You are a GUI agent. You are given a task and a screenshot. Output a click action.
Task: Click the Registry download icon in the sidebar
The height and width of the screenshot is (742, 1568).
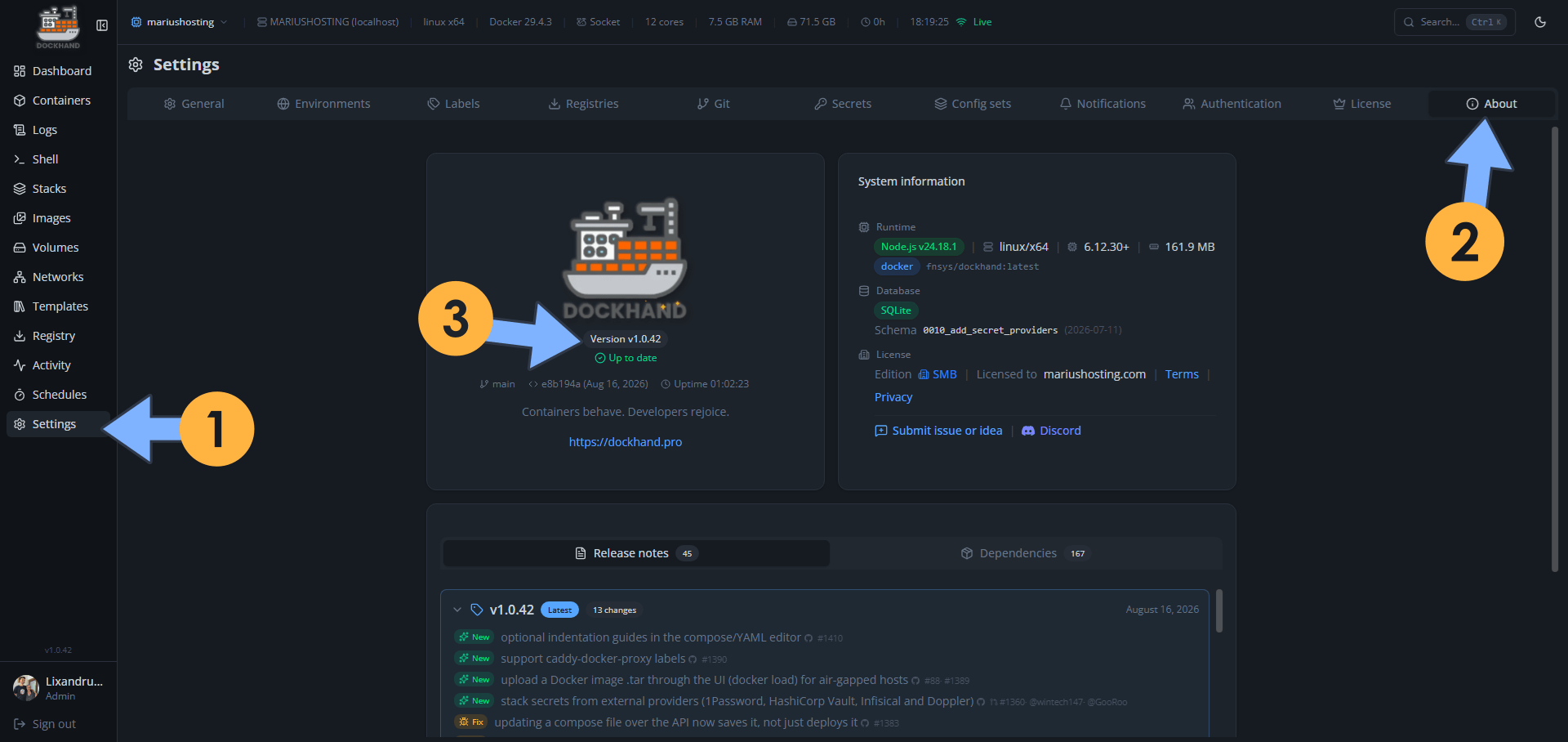(20, 336)
